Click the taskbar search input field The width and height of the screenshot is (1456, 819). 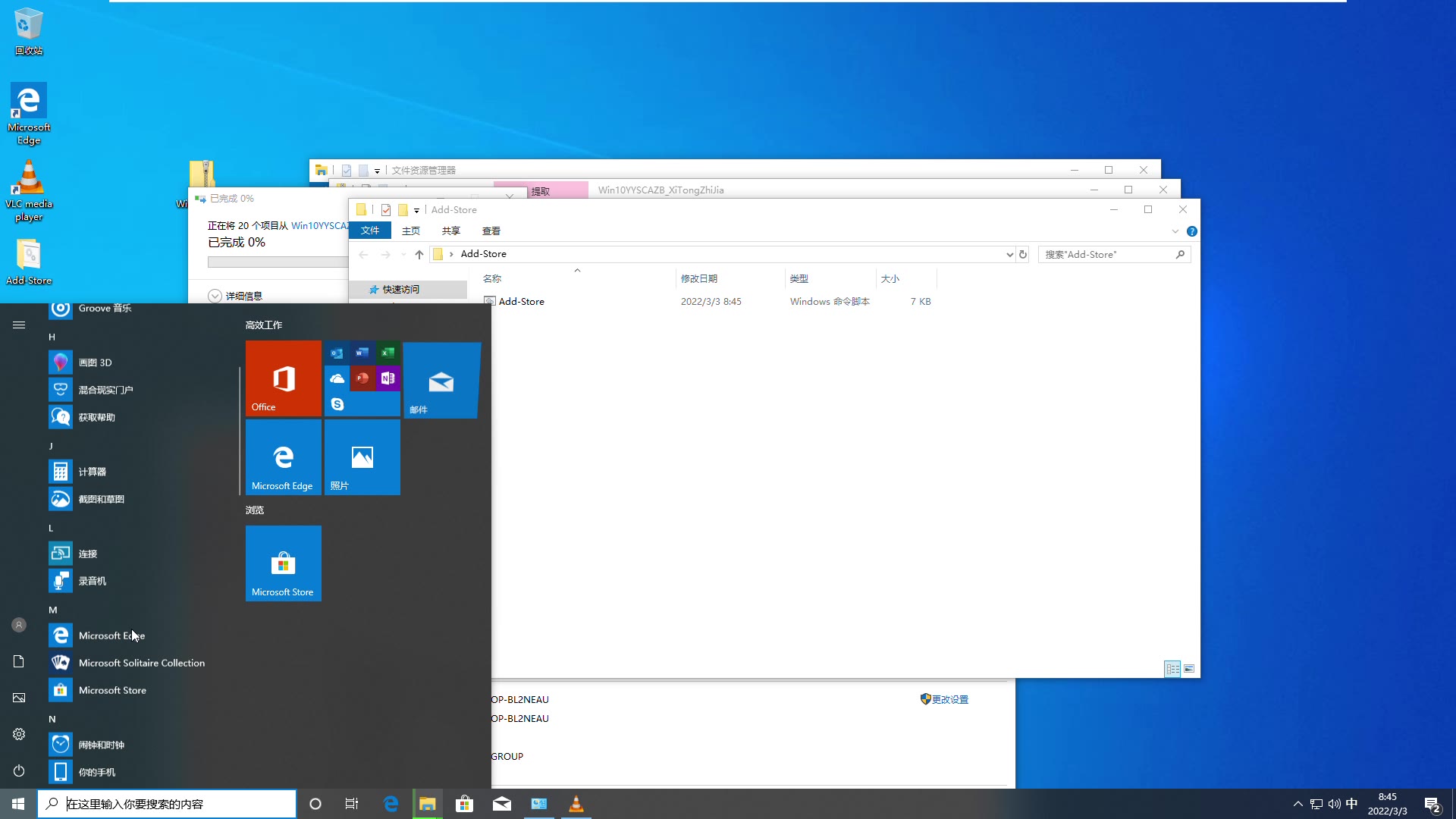[x=167, y=804]
